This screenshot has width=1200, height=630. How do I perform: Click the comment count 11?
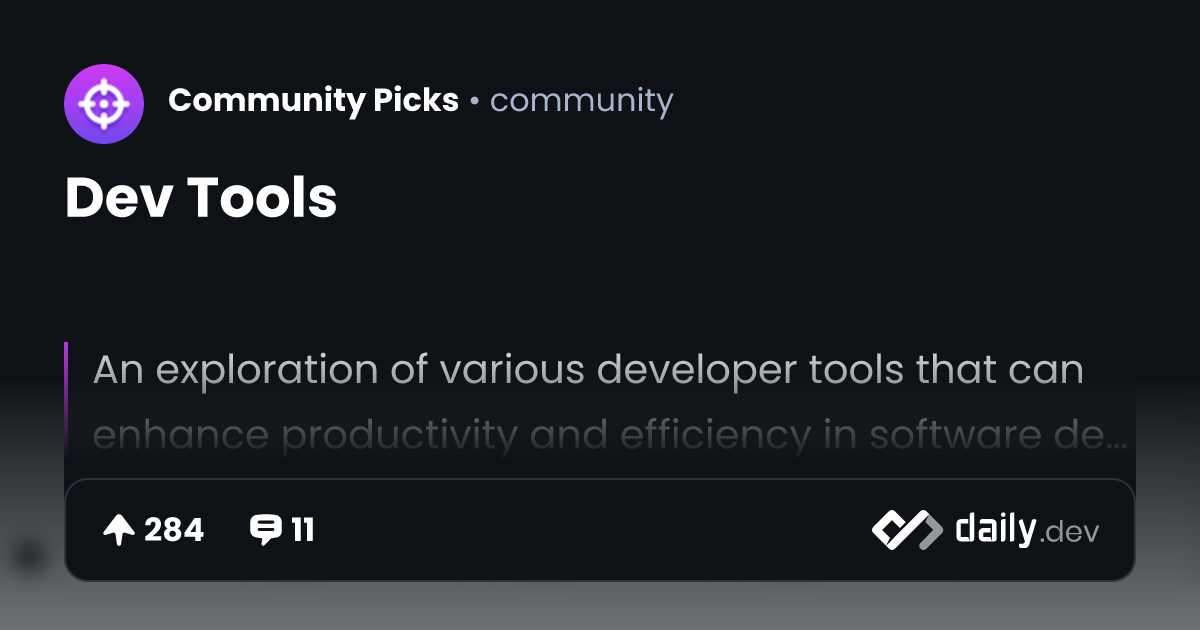tap(302, 530)
